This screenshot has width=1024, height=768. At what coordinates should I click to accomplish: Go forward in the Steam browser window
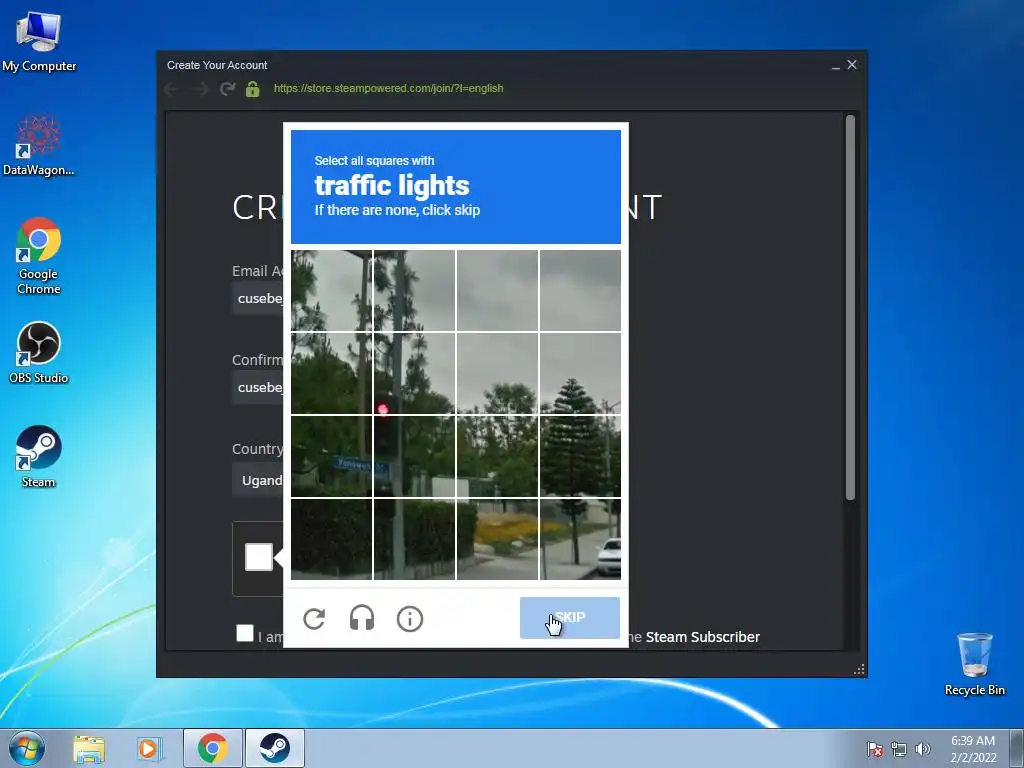pyautogui.click(x=200, y=89)
